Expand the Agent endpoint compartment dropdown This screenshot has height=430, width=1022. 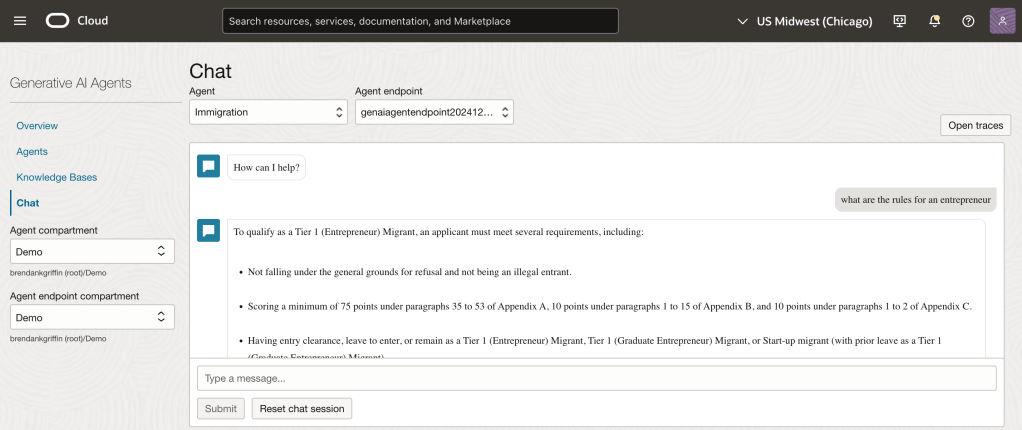pyautogui.click(x=92, y=317)
